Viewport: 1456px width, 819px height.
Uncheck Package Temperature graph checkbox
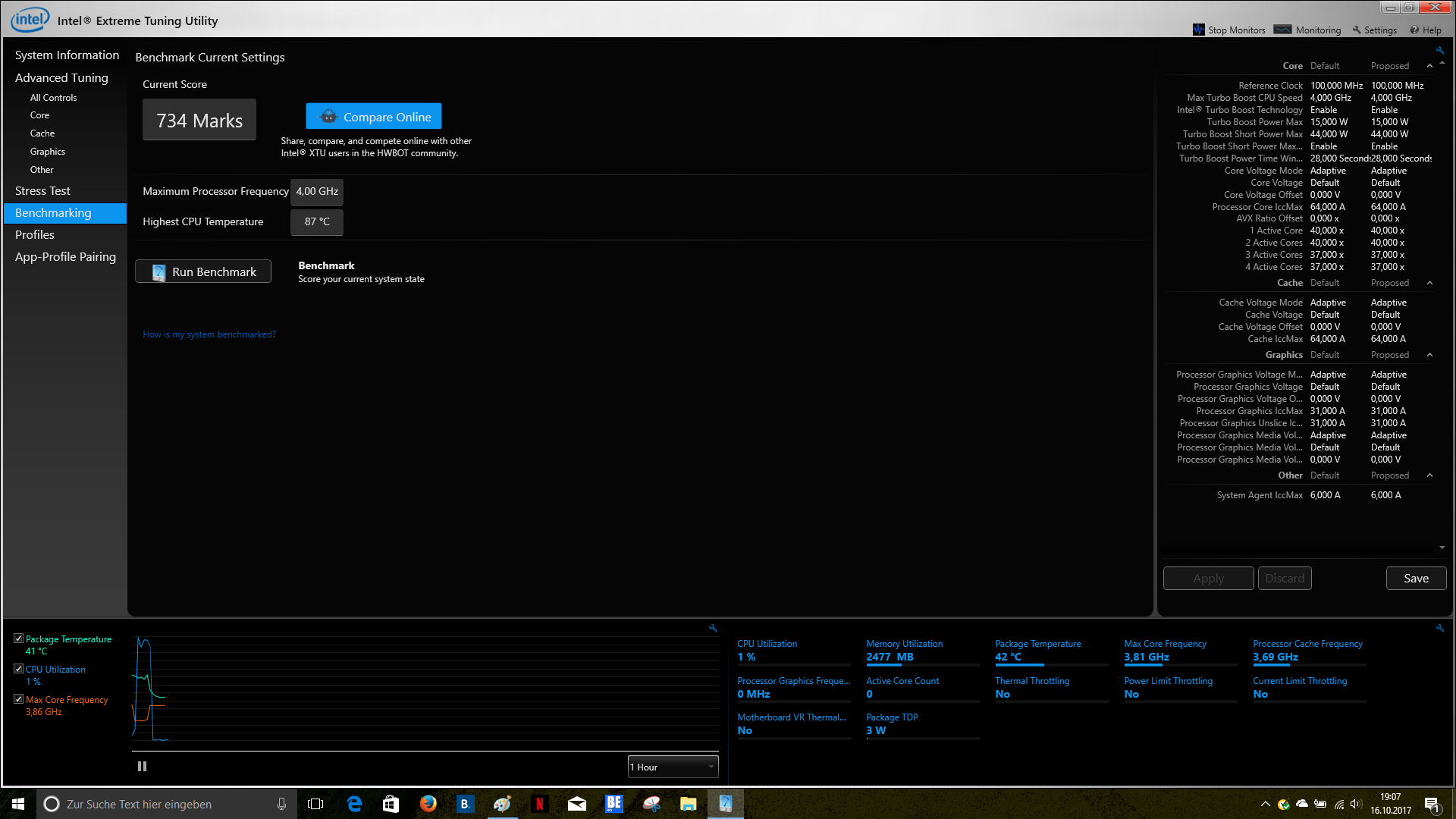pyautogui.click(x=18, y=639)
